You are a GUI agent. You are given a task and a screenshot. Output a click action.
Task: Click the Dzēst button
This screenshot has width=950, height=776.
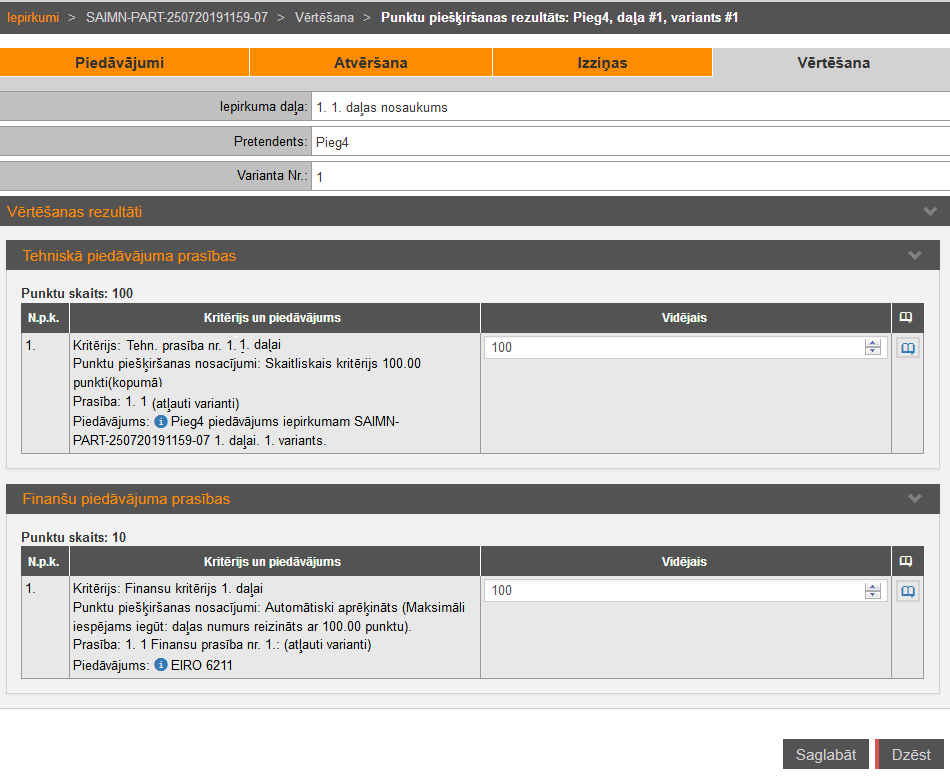click(x=910, y=755)
